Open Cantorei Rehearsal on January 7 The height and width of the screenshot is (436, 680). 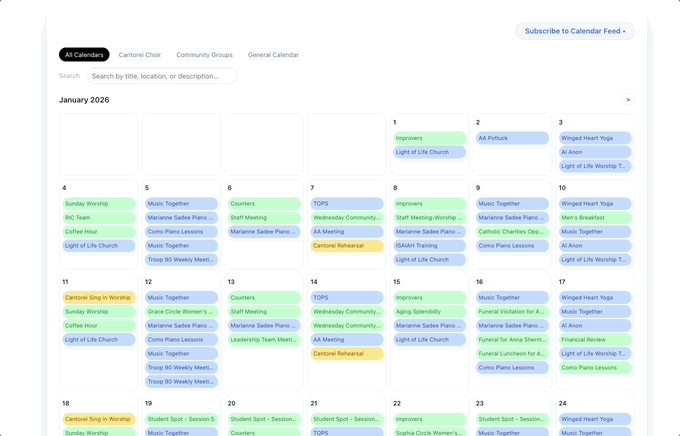346,246
